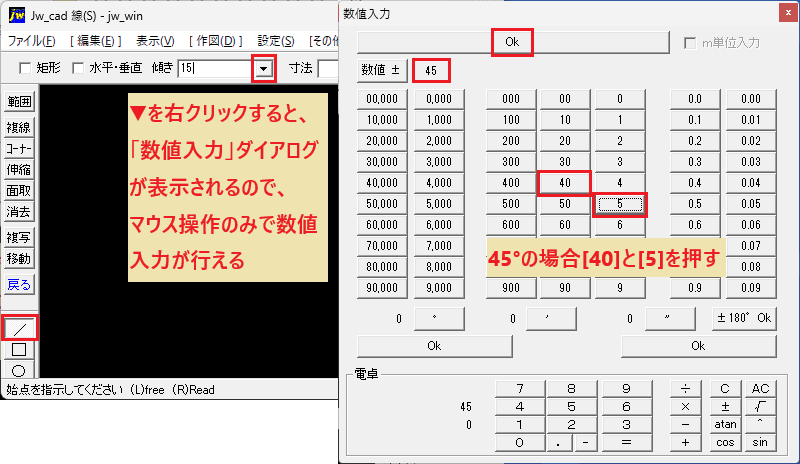
Task: Click the 戻る undo button
Action: [19, 285]
